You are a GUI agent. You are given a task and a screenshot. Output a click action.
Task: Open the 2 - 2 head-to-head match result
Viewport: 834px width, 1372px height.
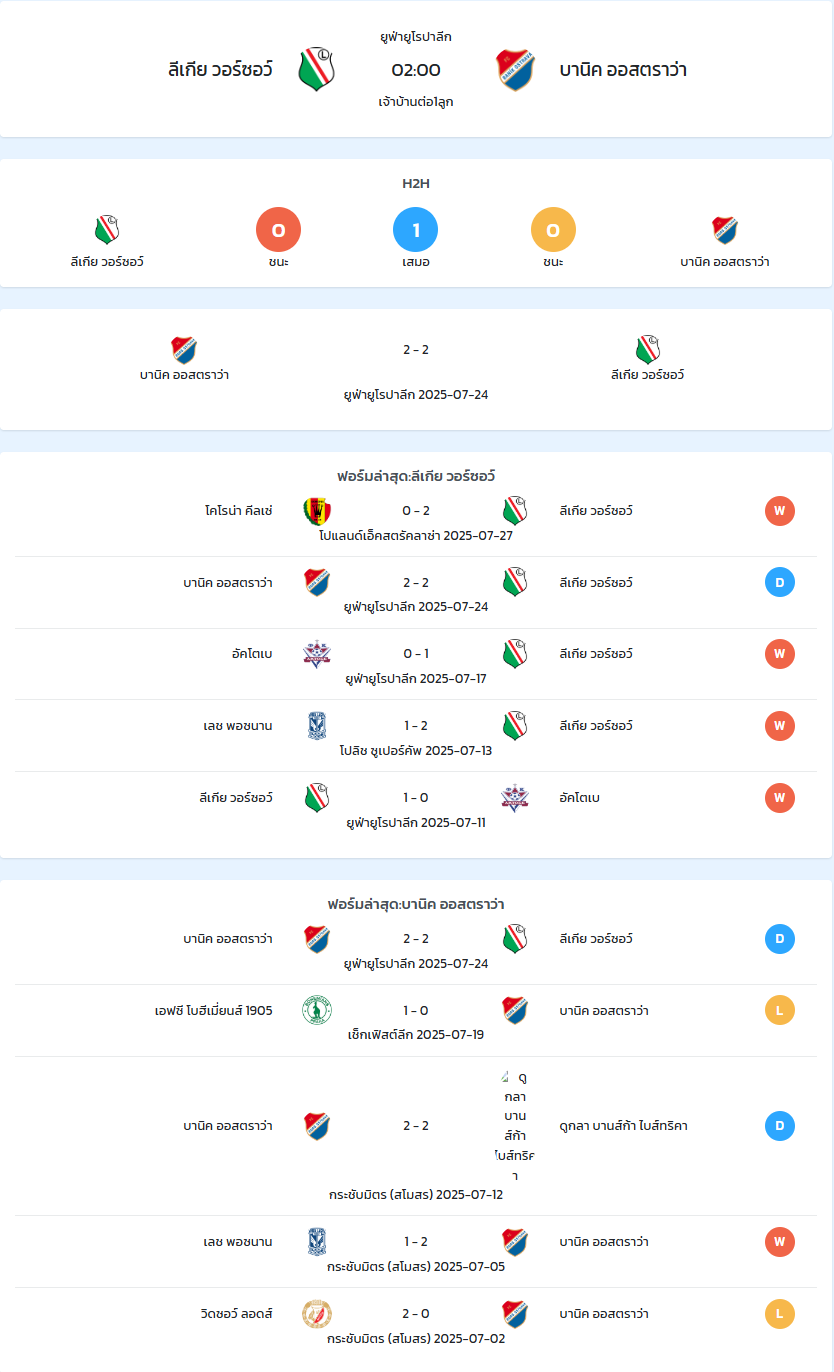(x=416, y=350)
